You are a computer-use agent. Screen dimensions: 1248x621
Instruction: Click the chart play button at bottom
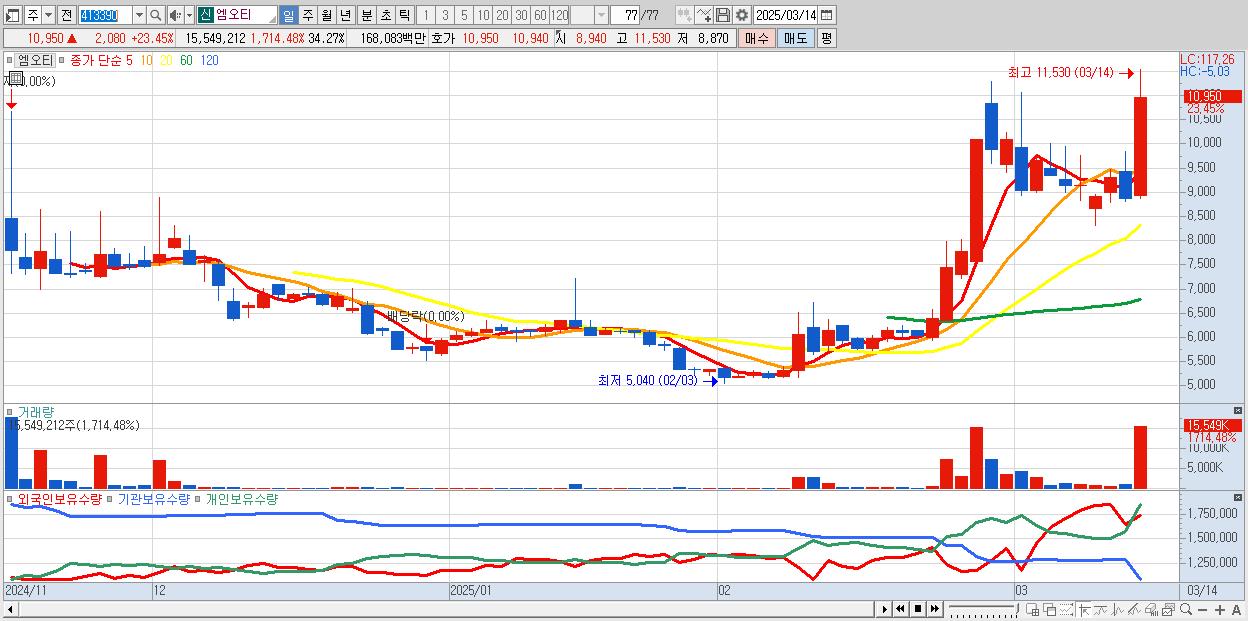coord(884,609)
